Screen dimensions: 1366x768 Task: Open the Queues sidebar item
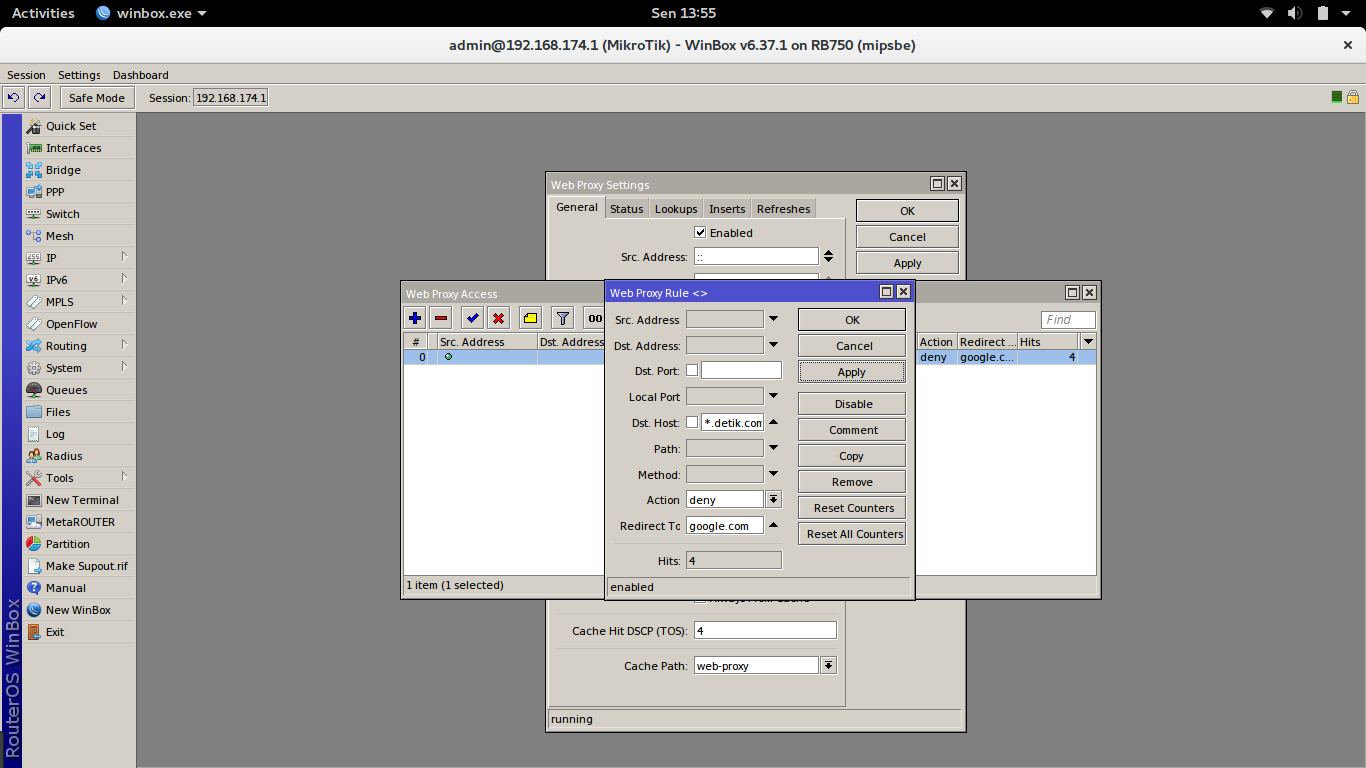click(x=66, y=390)
